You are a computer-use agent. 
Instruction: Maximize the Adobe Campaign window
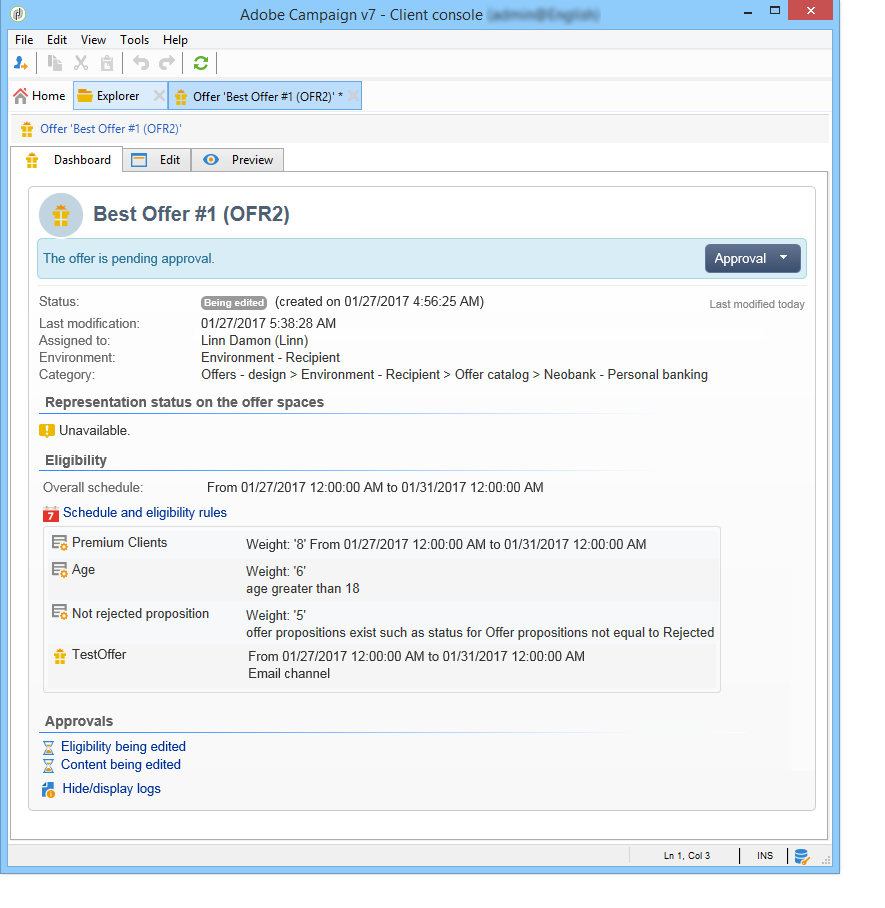[774, 11]
